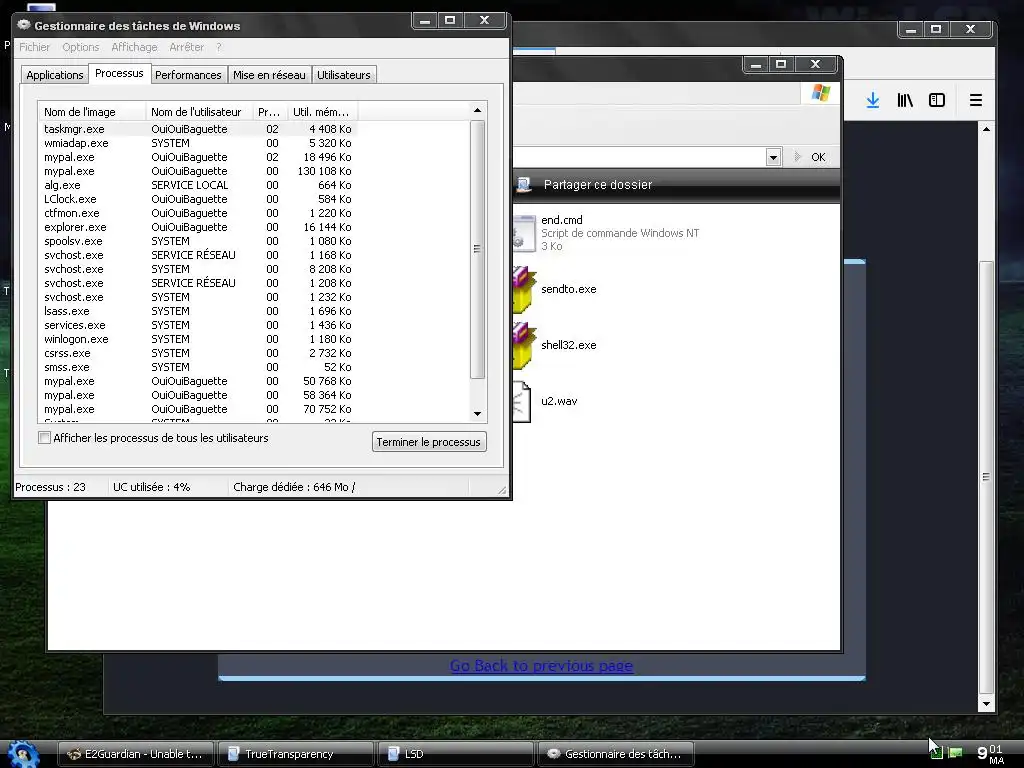Click the Partager ce dossier icon
The width and height of the screenshot is (1024, 768).
point(523,185)
